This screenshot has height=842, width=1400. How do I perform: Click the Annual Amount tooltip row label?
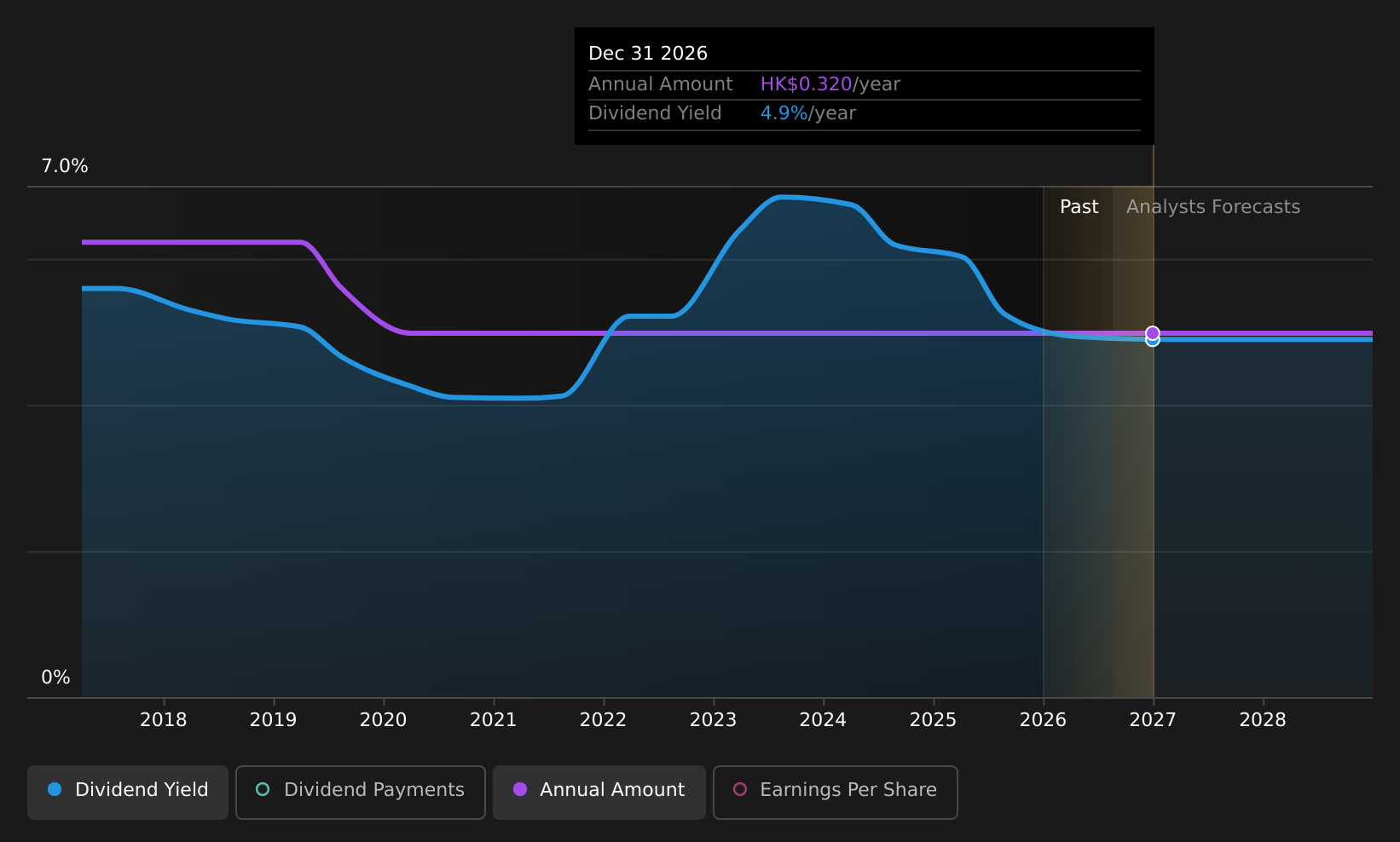pyautogui.click(x=661, y=84)
